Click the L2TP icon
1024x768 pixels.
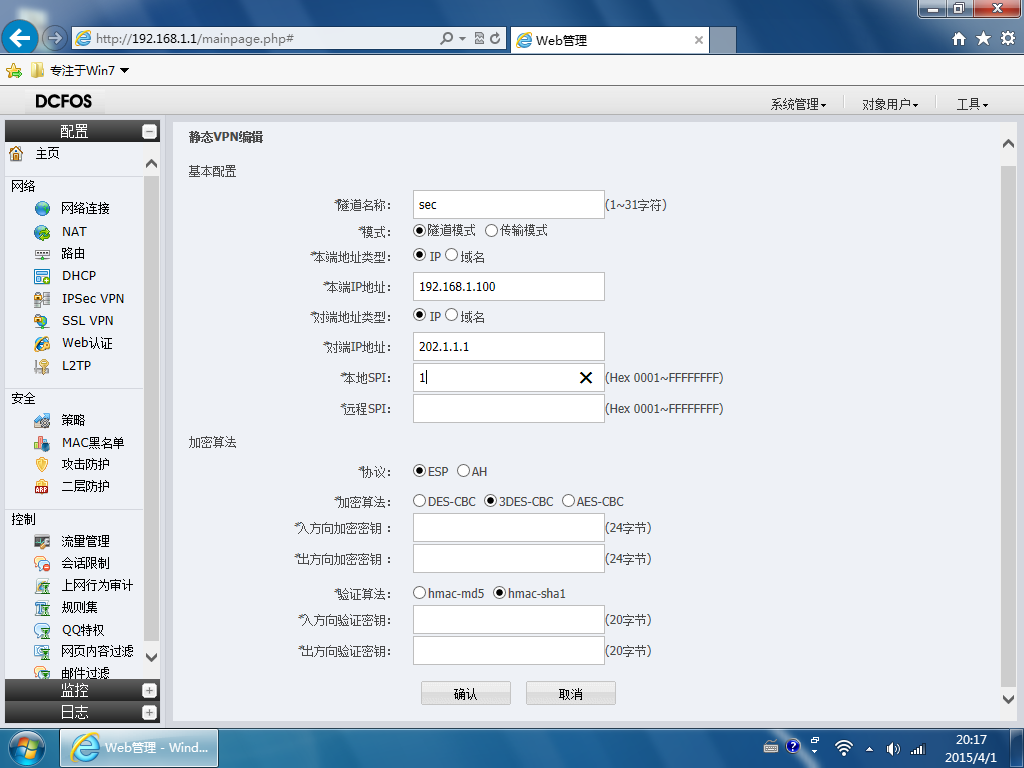point(42,366)
